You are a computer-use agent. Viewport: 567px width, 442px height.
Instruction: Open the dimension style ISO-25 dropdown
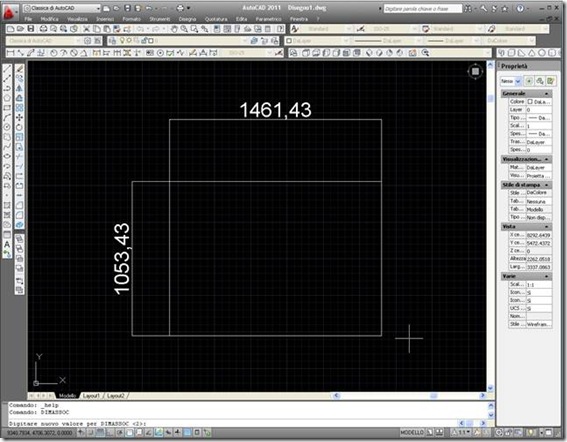[x=393, y=29]
